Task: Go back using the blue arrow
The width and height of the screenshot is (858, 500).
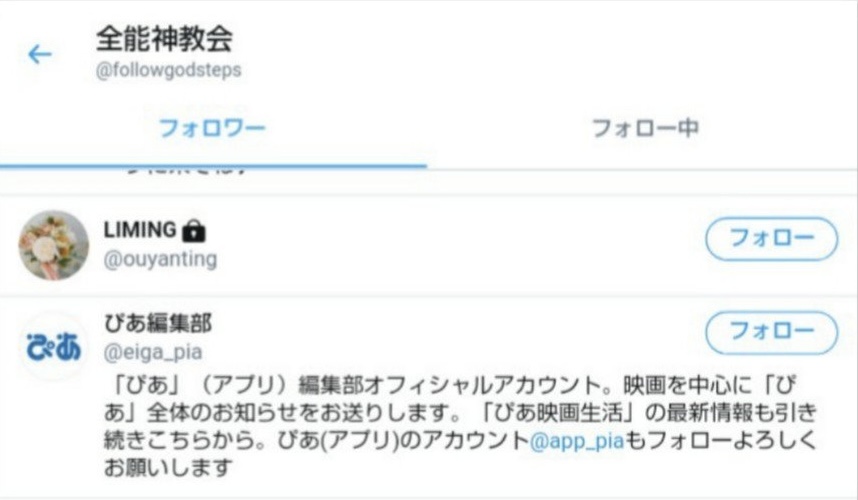Action: pos(40,54)
